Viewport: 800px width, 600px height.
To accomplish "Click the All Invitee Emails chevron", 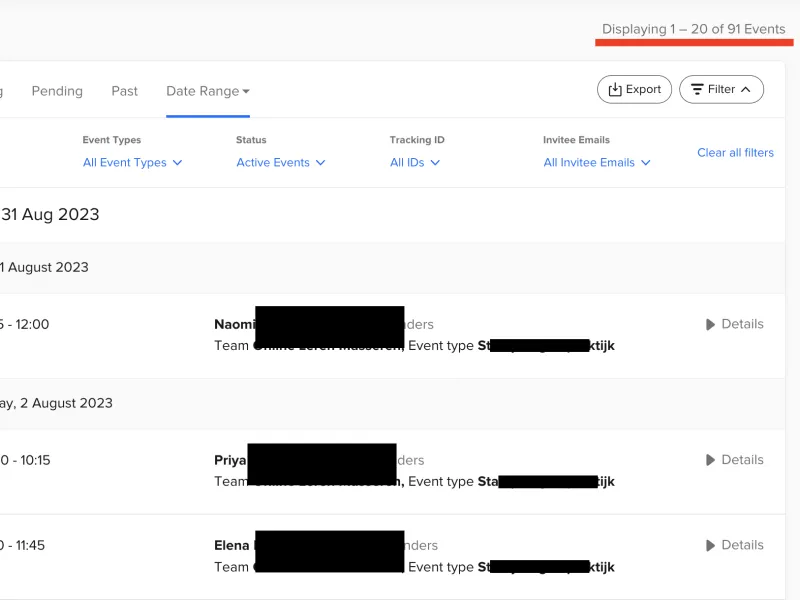I will point(645,162).
